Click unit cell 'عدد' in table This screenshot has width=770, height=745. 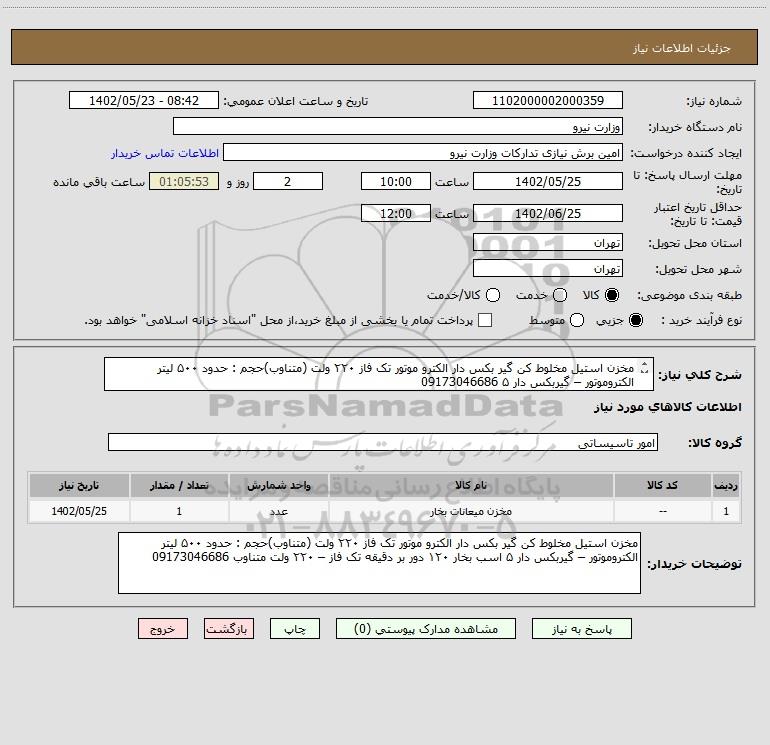(278, 511)
